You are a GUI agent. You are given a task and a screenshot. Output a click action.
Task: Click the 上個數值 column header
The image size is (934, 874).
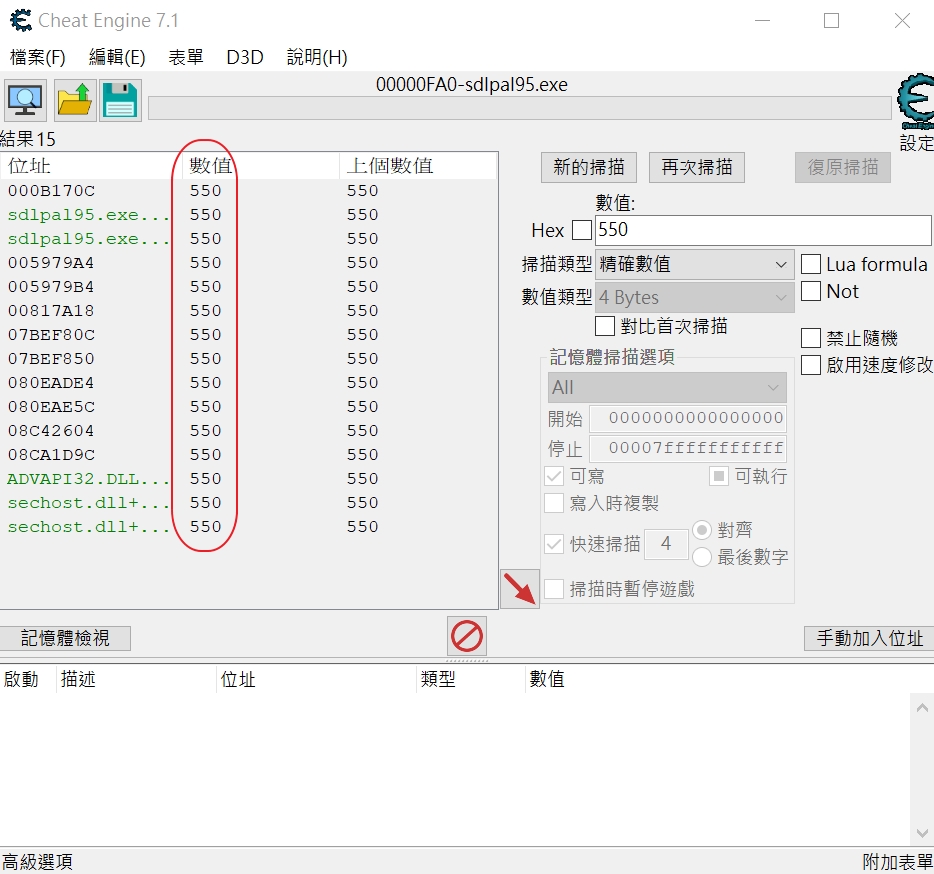tap(418, 166)
